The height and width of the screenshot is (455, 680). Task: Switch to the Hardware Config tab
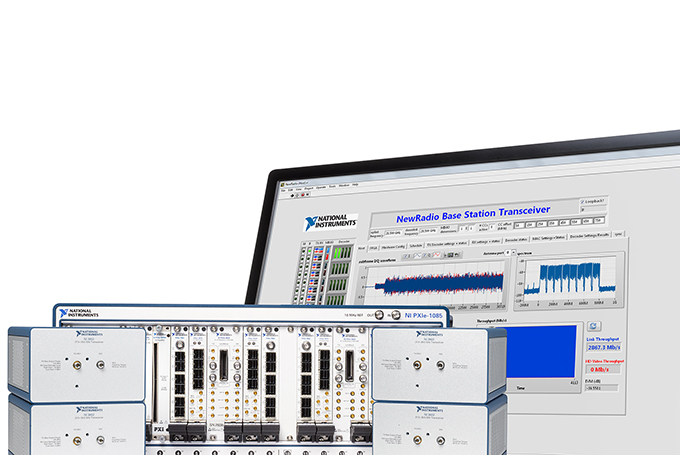(393, 247)
